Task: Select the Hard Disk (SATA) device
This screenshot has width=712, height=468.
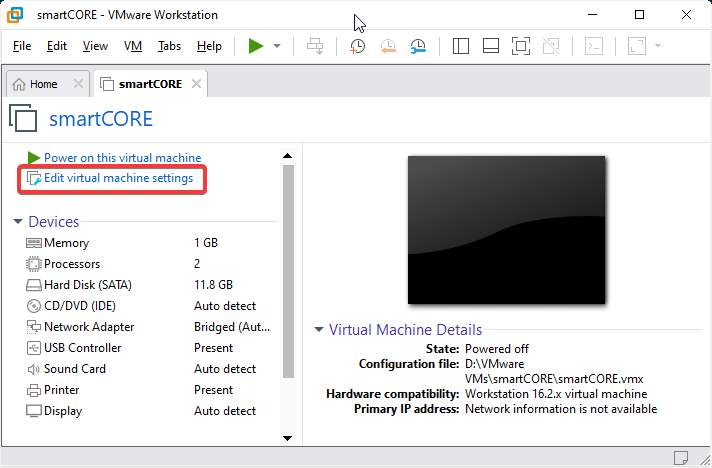Action: (148, 285)
